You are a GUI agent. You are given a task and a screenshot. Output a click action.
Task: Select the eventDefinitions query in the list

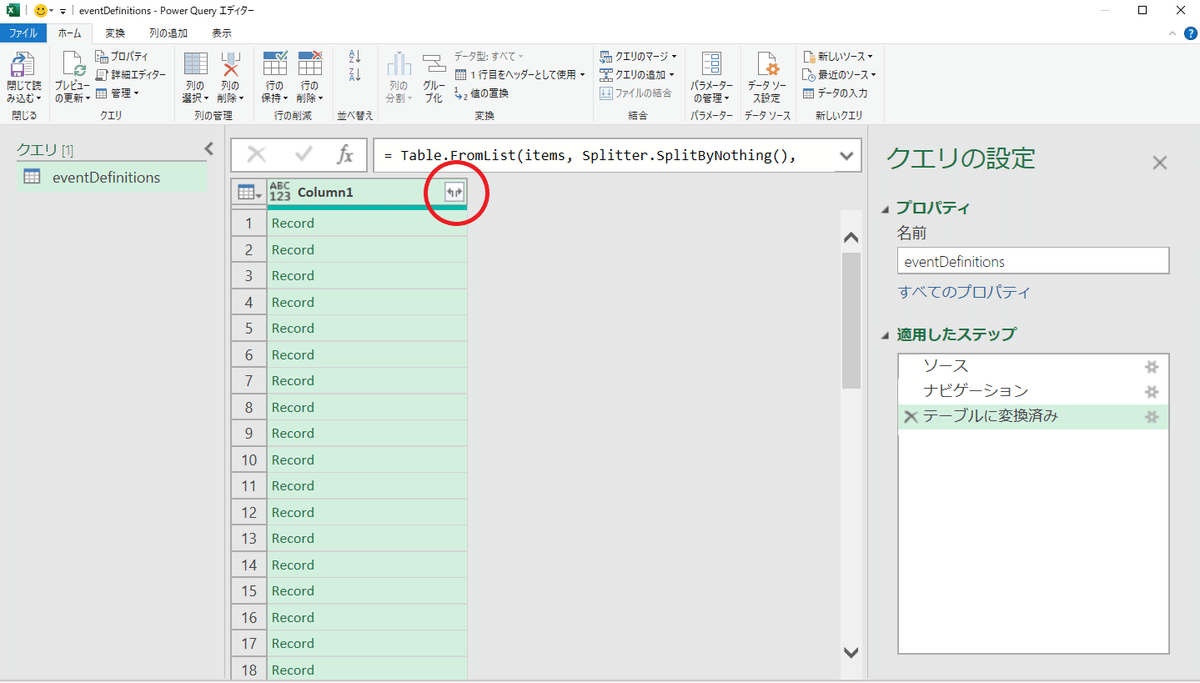point(111,177)
